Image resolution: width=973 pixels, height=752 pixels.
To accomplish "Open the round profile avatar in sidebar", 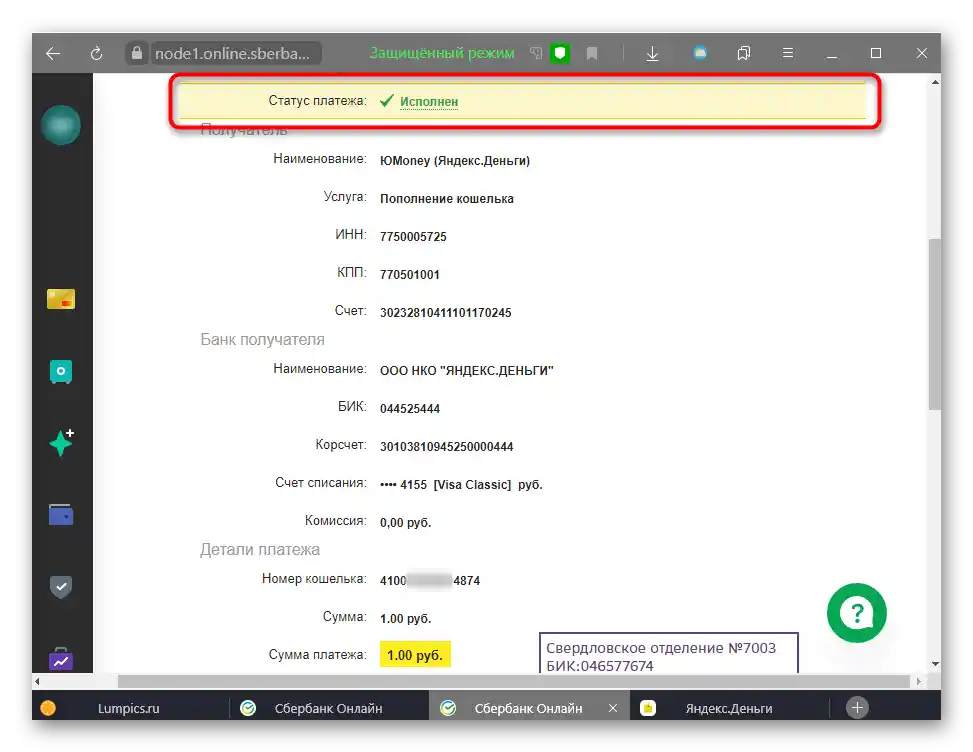I will click(61, 125).
